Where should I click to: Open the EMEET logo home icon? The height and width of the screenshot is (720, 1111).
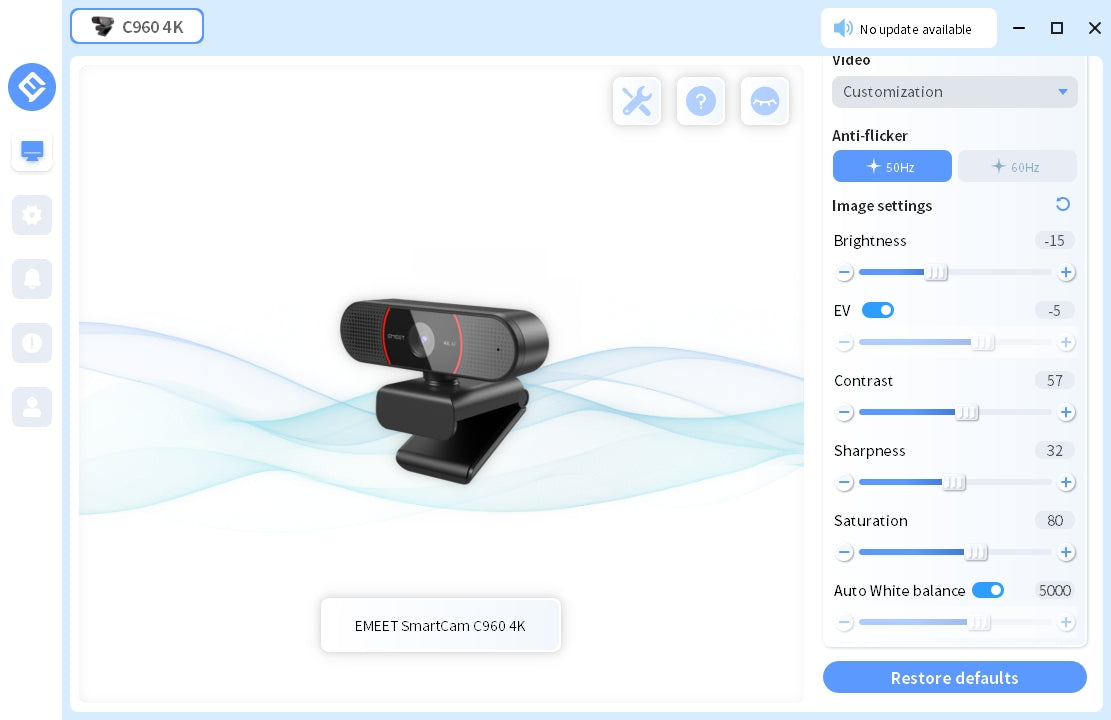point(32,87)
